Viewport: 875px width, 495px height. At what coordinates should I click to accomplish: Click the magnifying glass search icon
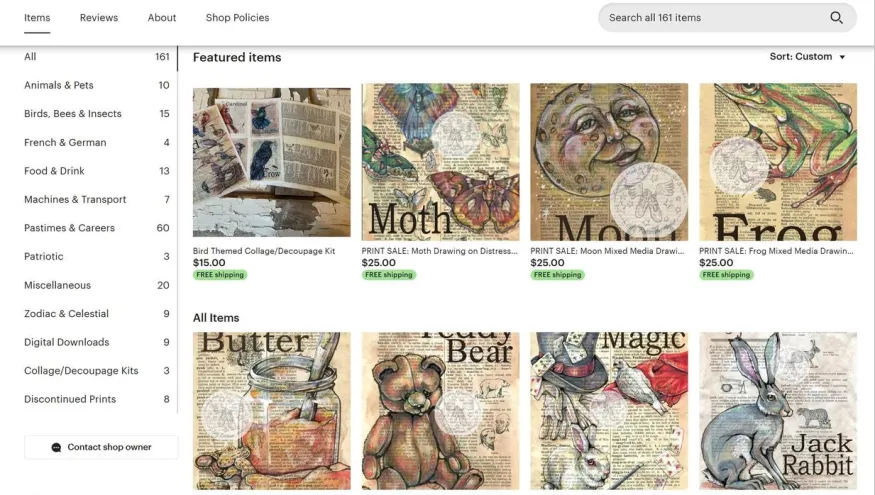coord(836,18)
